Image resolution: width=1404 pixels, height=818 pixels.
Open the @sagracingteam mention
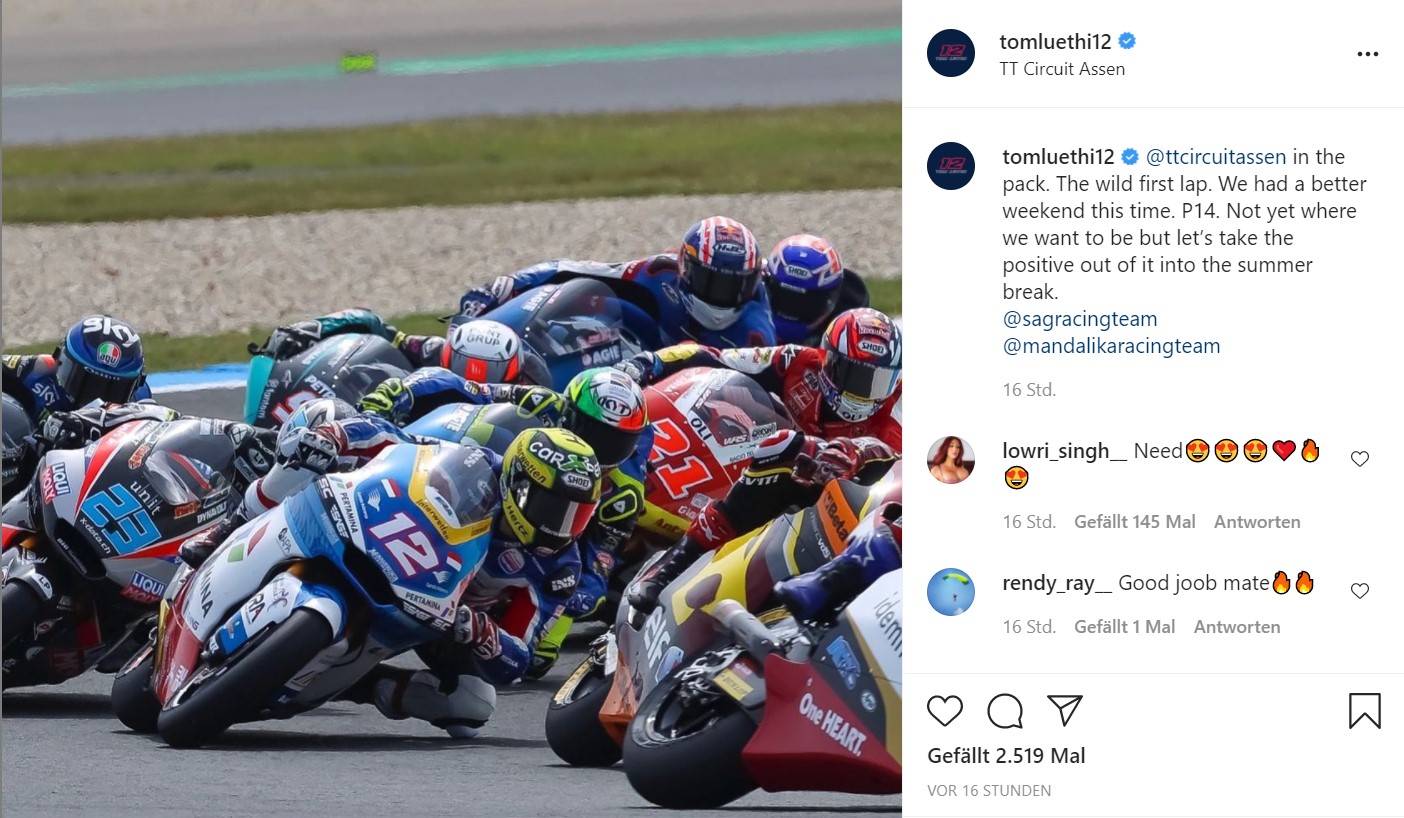pyautogui.click(x=1080, y=319)
